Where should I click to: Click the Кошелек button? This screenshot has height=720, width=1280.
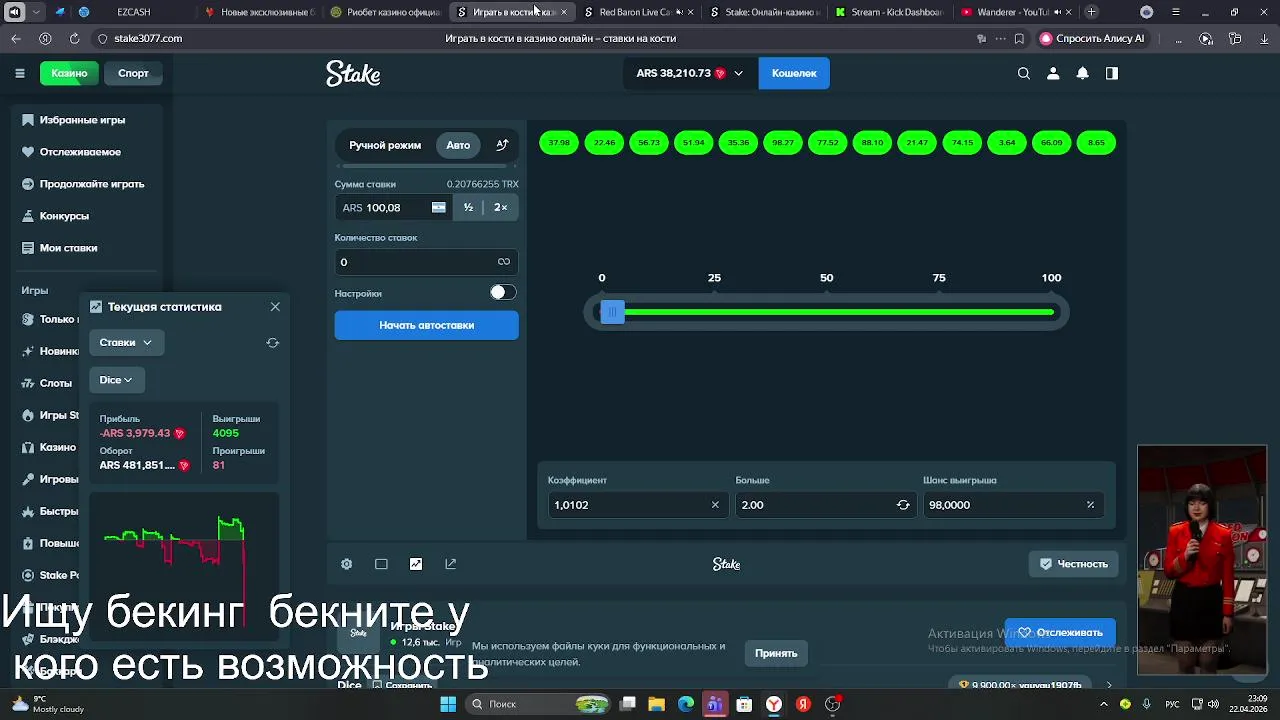(x=794, y=73)
